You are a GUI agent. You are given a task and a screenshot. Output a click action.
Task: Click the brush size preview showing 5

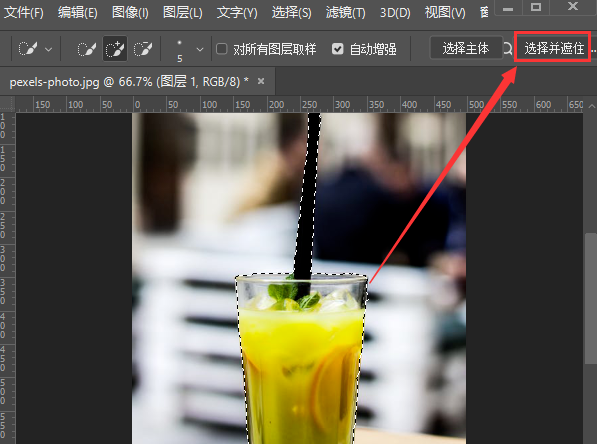(x=179, y=50)
